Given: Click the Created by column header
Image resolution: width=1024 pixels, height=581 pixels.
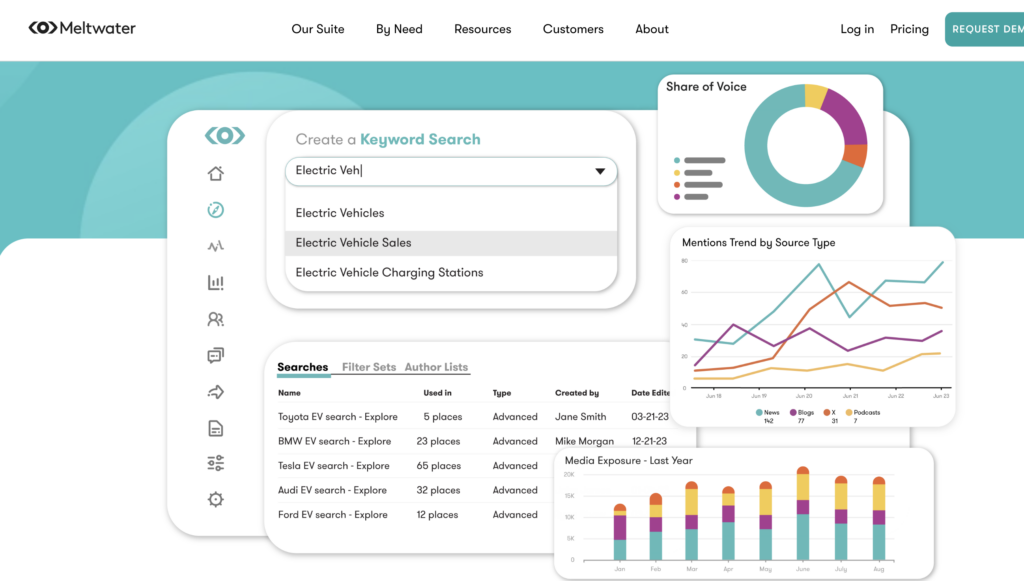Looking at the screenshot, I should pyautogui.click(x=577, y=393).
